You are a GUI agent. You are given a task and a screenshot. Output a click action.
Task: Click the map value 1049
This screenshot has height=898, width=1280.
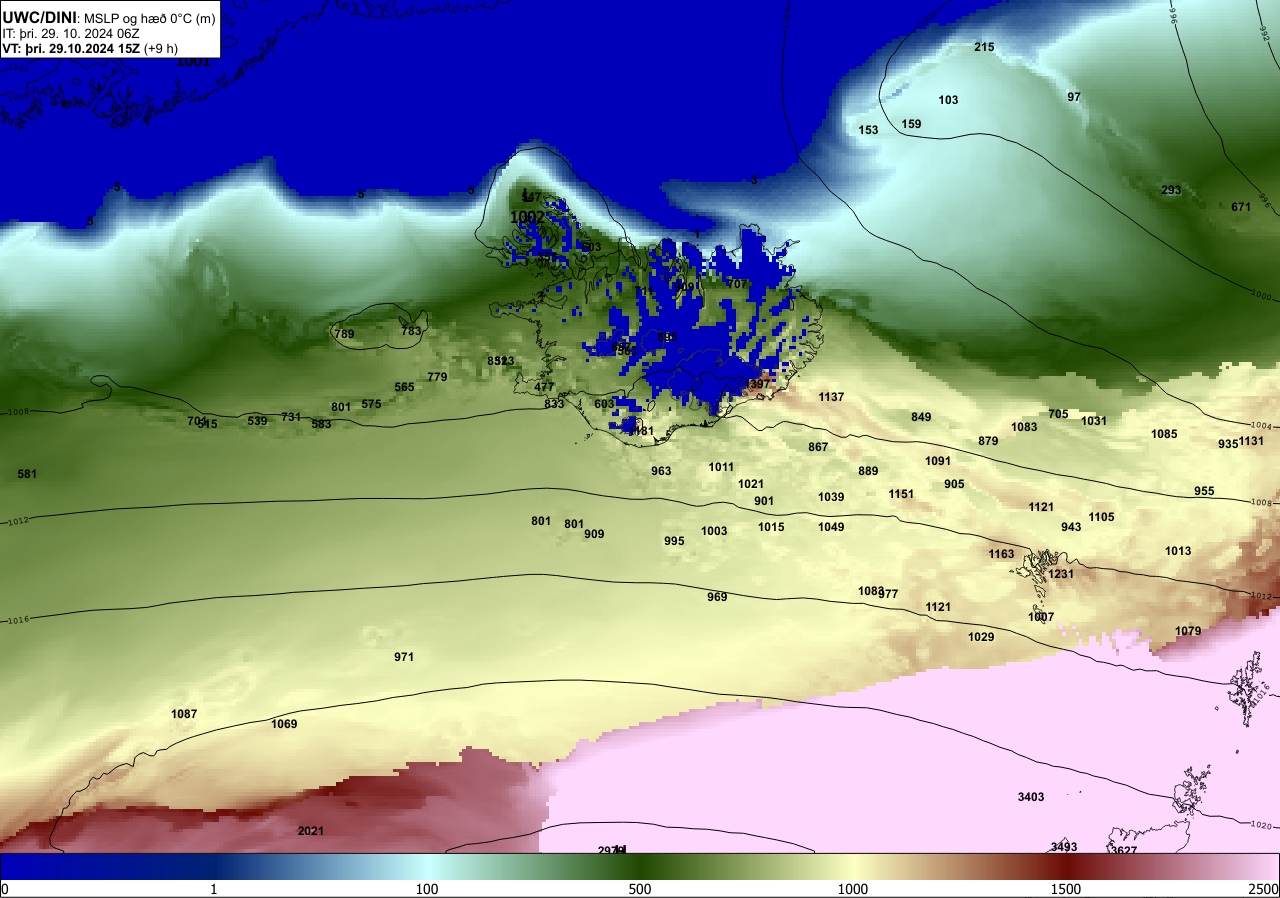point(831,527)
